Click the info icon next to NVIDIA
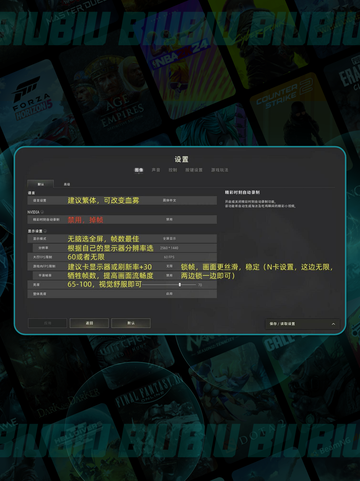Screen dimensions: 360x481 pos(42,212)
